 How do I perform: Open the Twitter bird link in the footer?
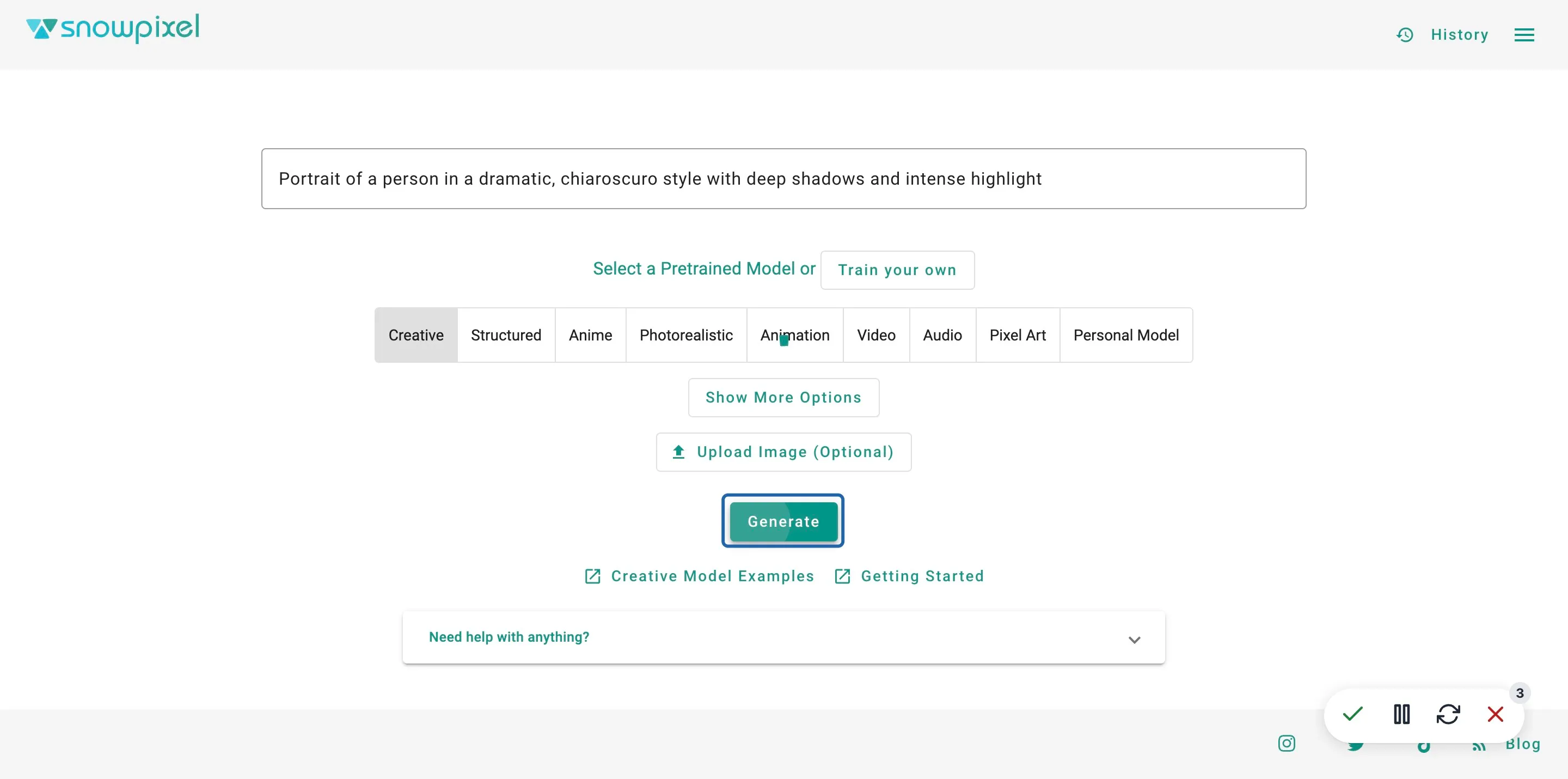point(1355,746)
